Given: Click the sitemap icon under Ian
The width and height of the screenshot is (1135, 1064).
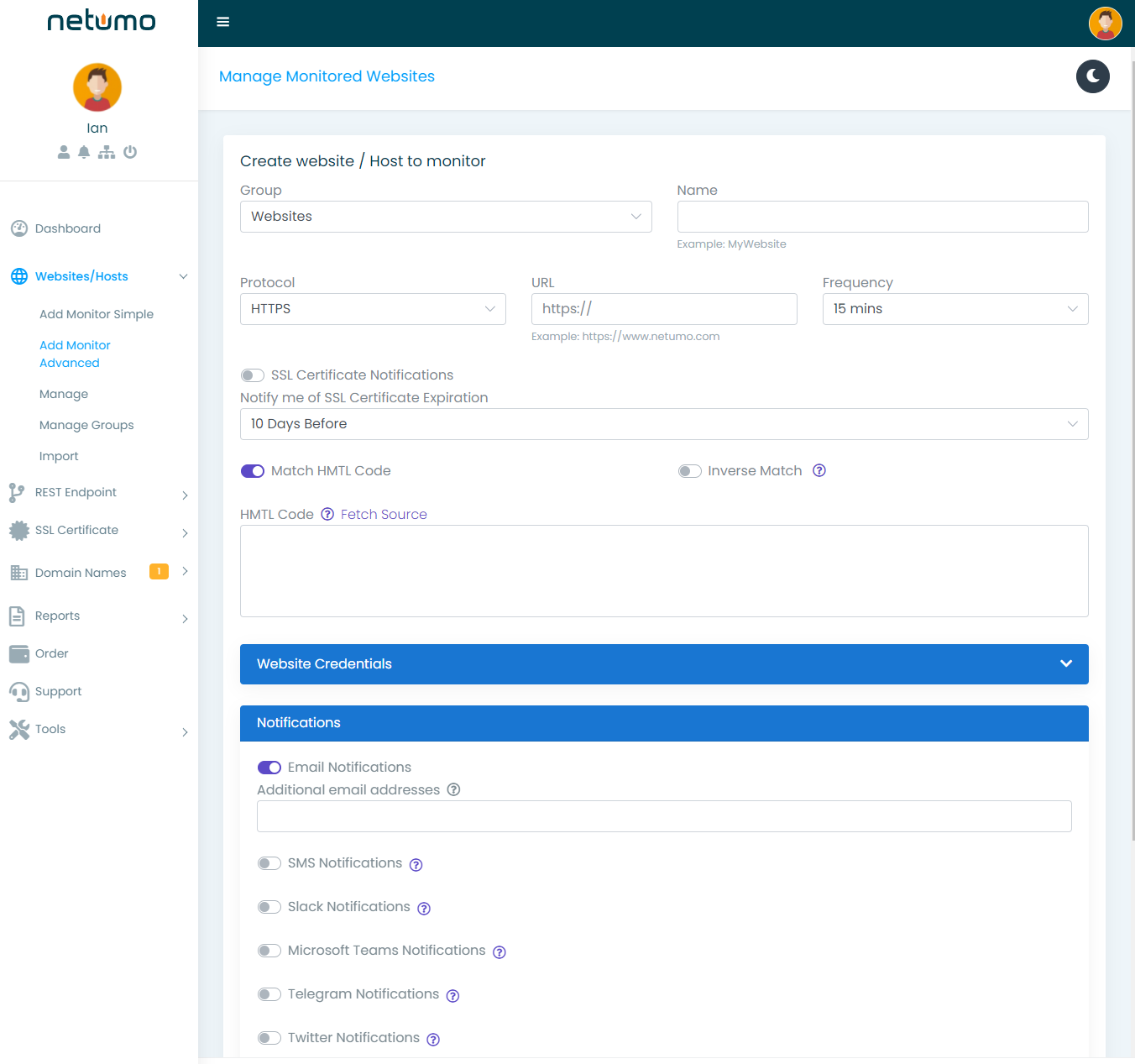Looking at the screenshot, I should click(107, 152).
